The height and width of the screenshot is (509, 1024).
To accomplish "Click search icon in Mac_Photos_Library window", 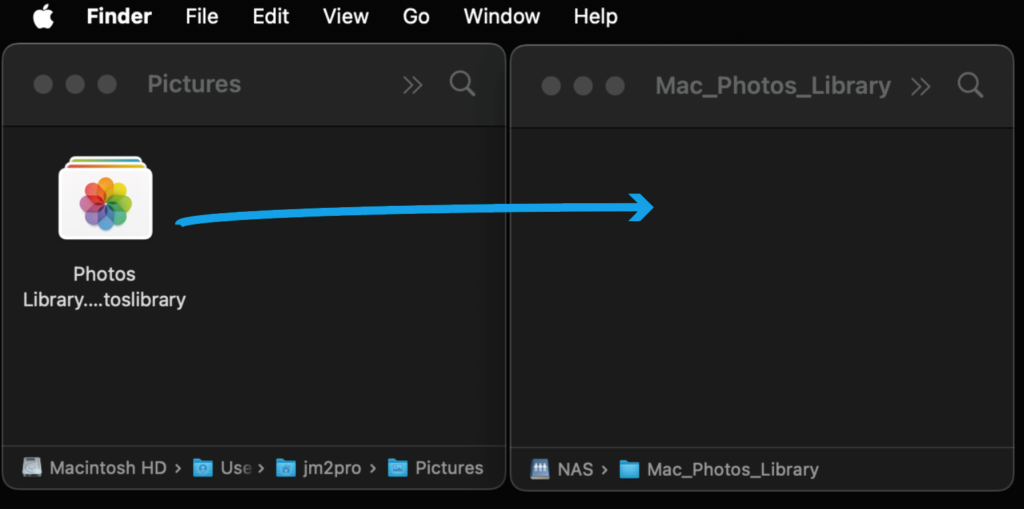I will tap(970, 85).
